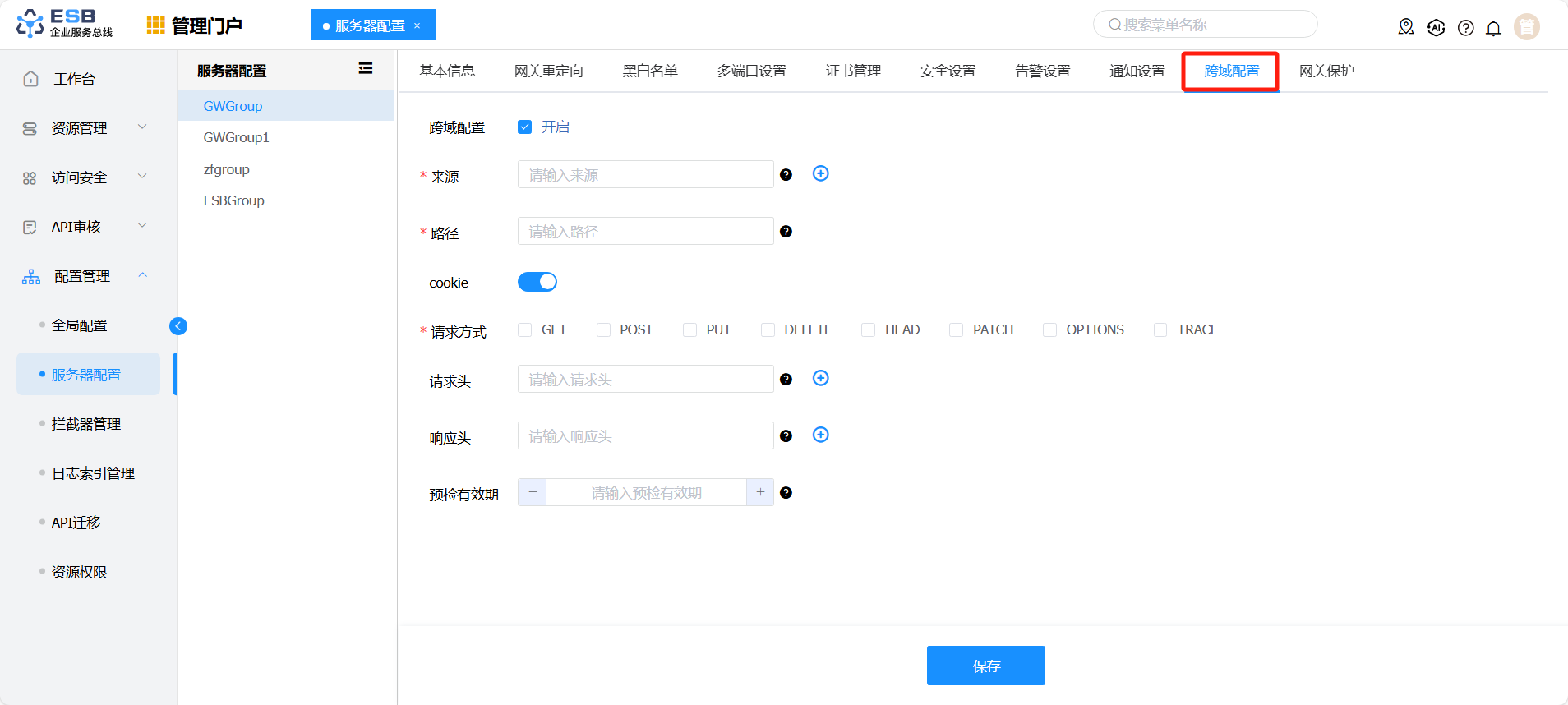The width and height of the screenshot is (1568, 705).
Task: Increase preflight validity with plus stepper
Action: pyautogui.click(x=760, y=492)
